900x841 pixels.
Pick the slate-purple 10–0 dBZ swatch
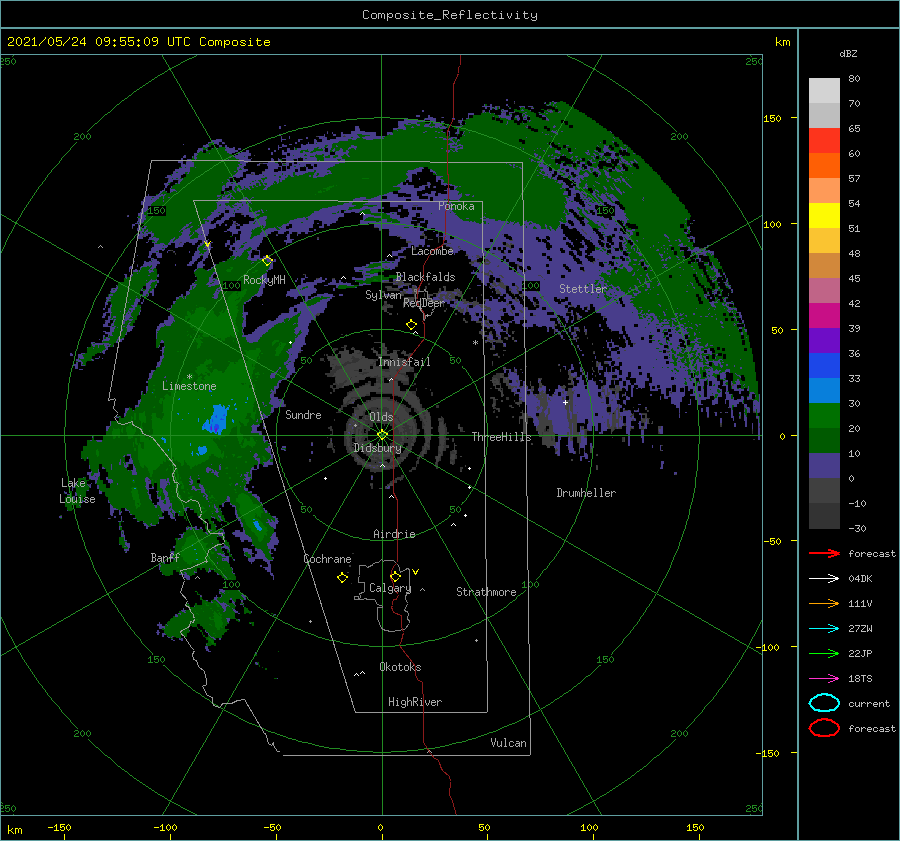pyautogui.click(x=824, y=466)
